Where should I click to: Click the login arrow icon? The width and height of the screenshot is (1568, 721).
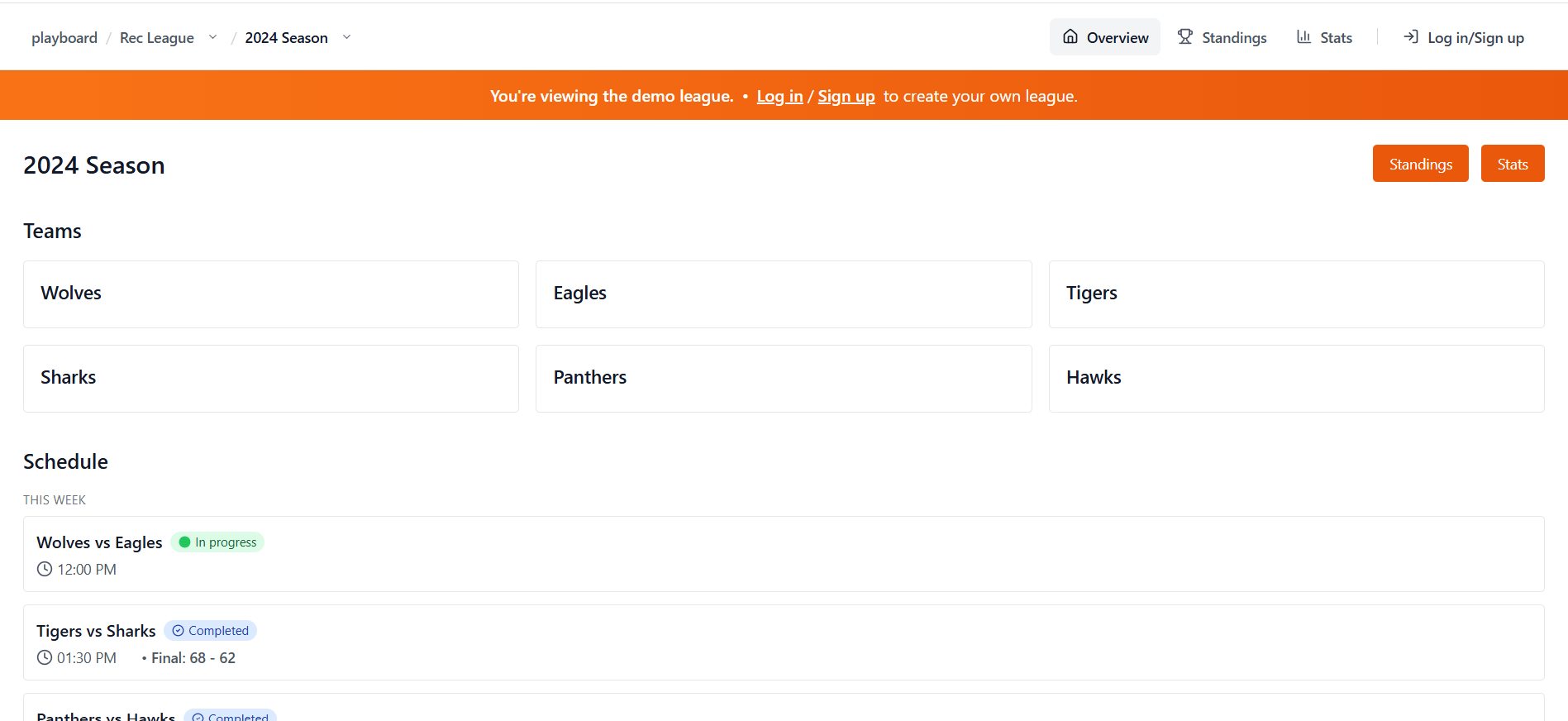(1411, 37)
